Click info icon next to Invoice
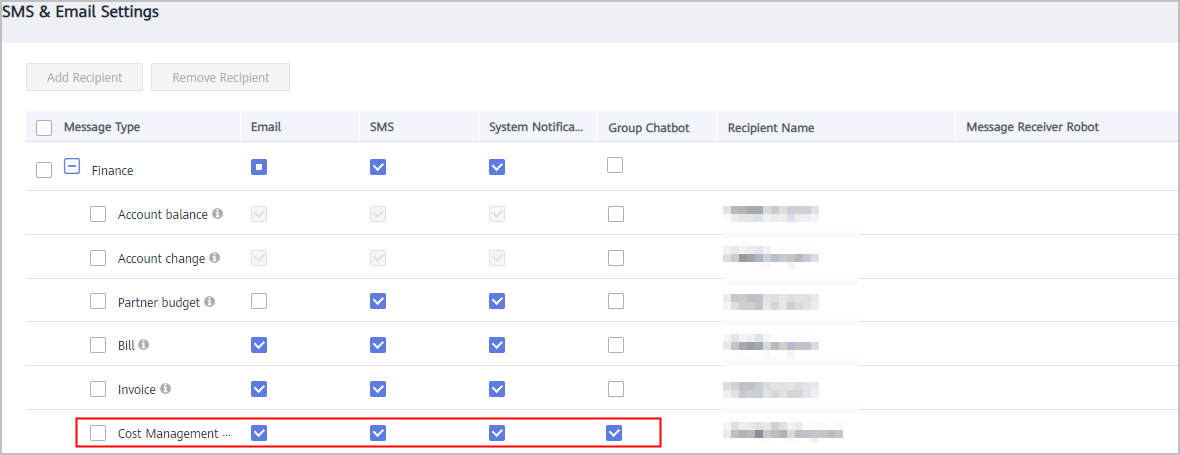This screenshot has height=455, width=1180. [166, 389]
